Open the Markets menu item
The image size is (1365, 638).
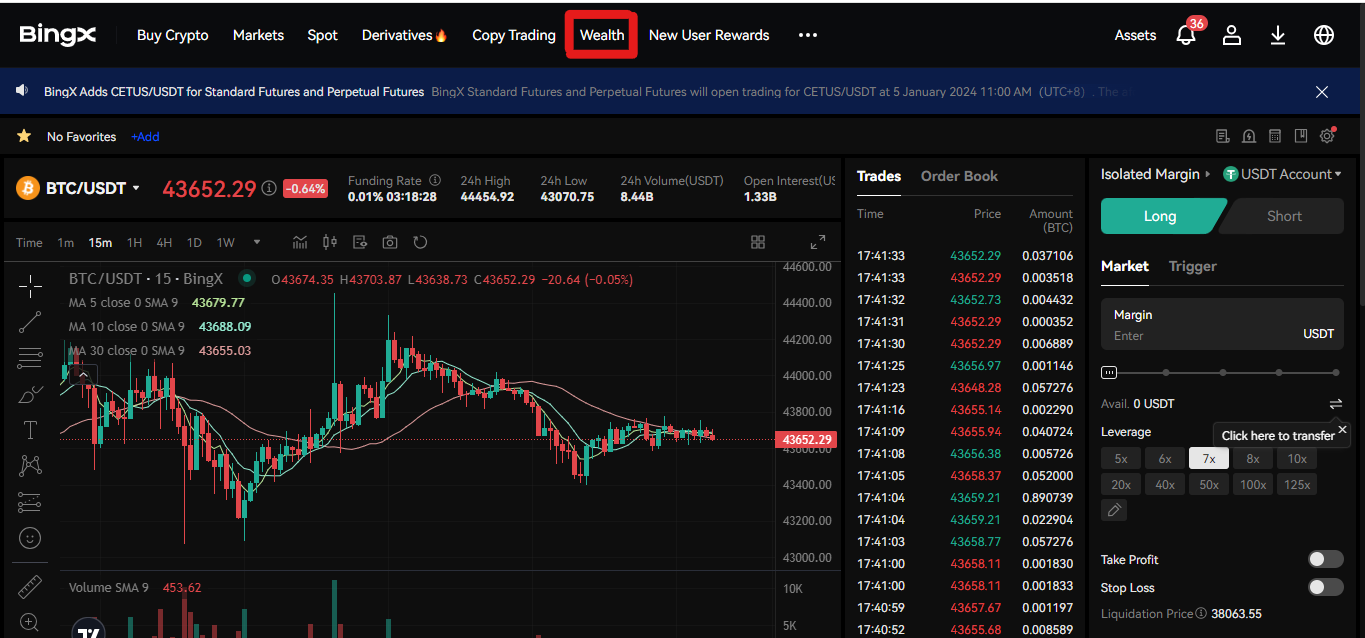(x=258, y=35)
